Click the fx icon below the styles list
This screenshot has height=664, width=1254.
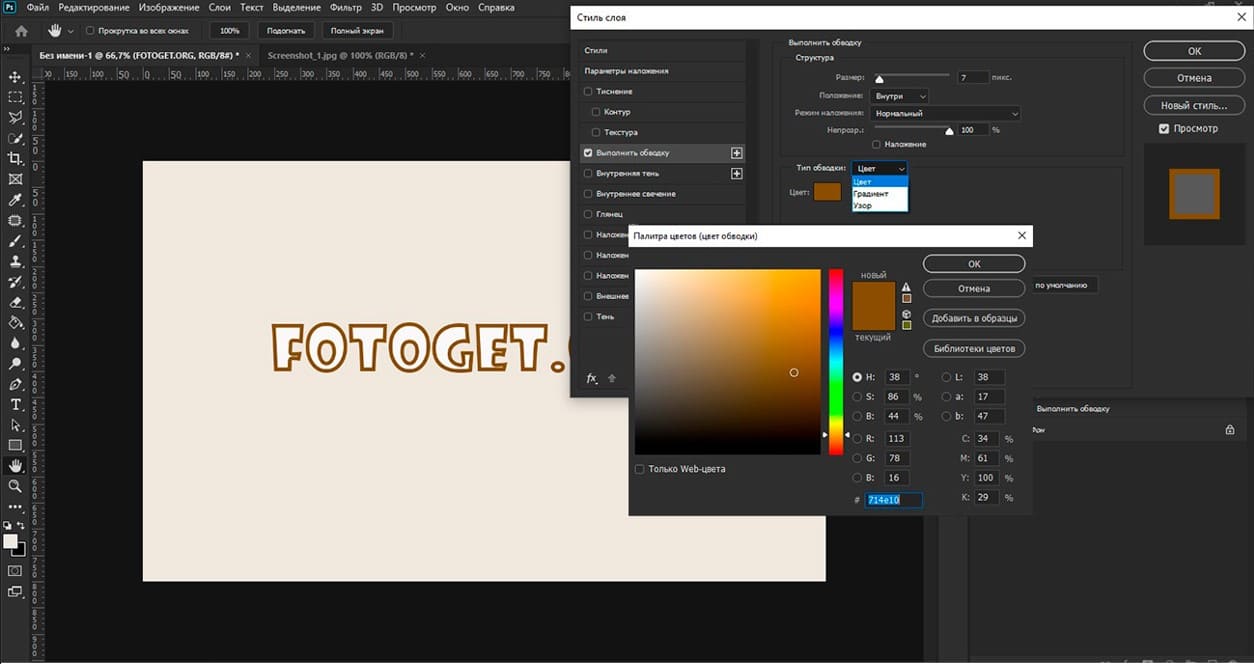click(591, 378)
